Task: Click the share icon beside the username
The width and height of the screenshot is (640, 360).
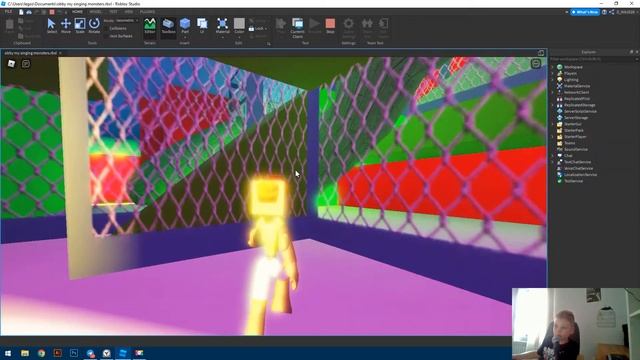Action: [611, 12]
